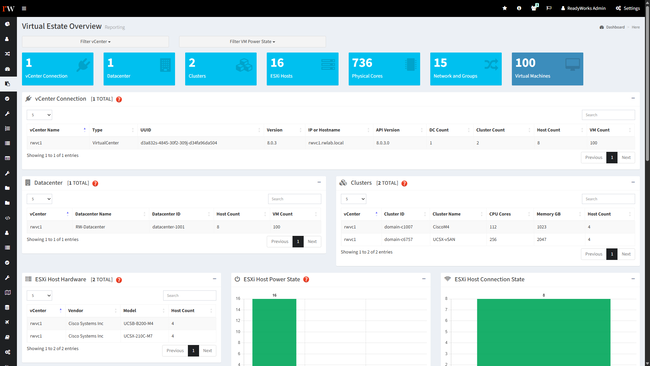
Task: Click the code brackets icon in left sidebar
Action: point(7,218)
